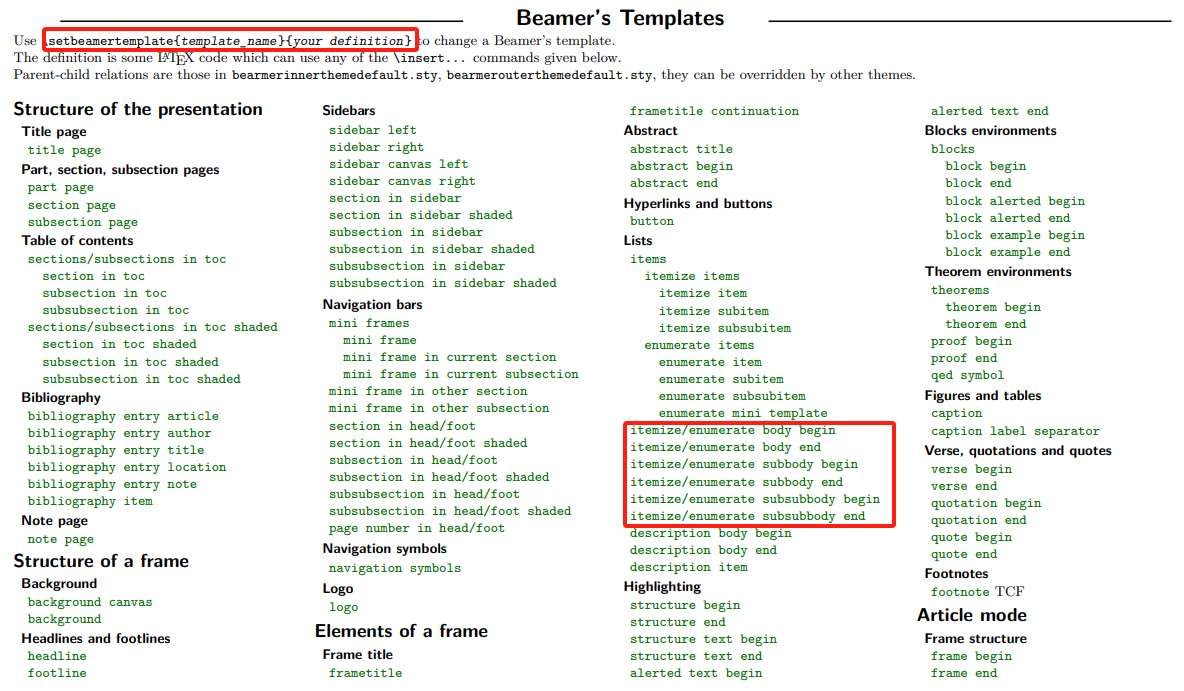Click 'page number in head/foot' entry
This screenshot has height=691, width=1184.
click(x=417, y=529)
